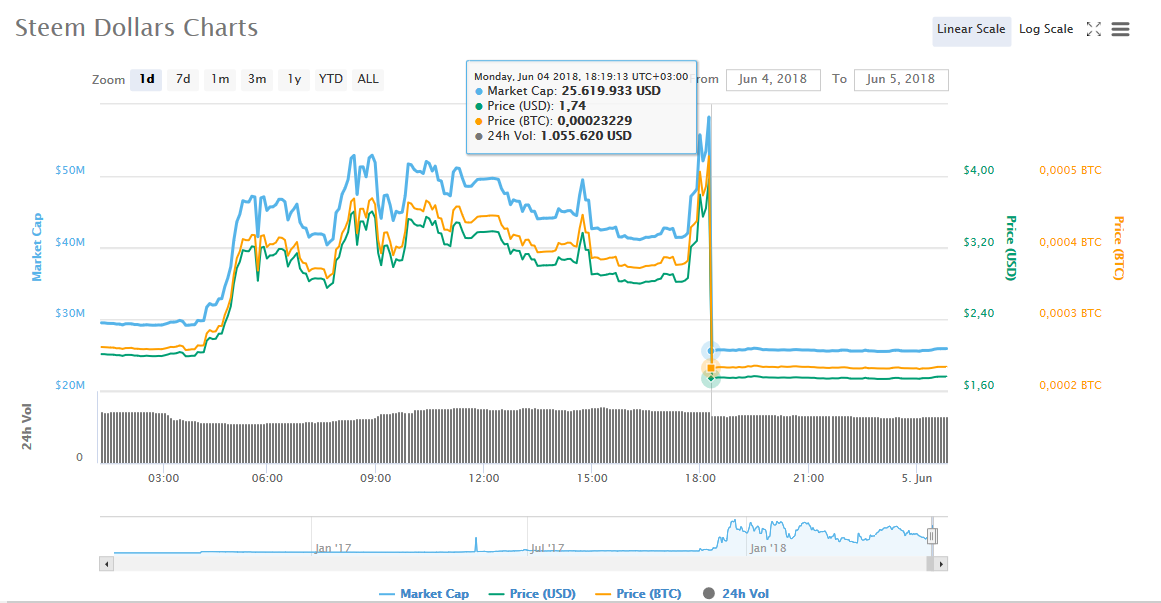The image size is (1161, 603).
Task: Set zoom to ALL
Action: (368, 79)
